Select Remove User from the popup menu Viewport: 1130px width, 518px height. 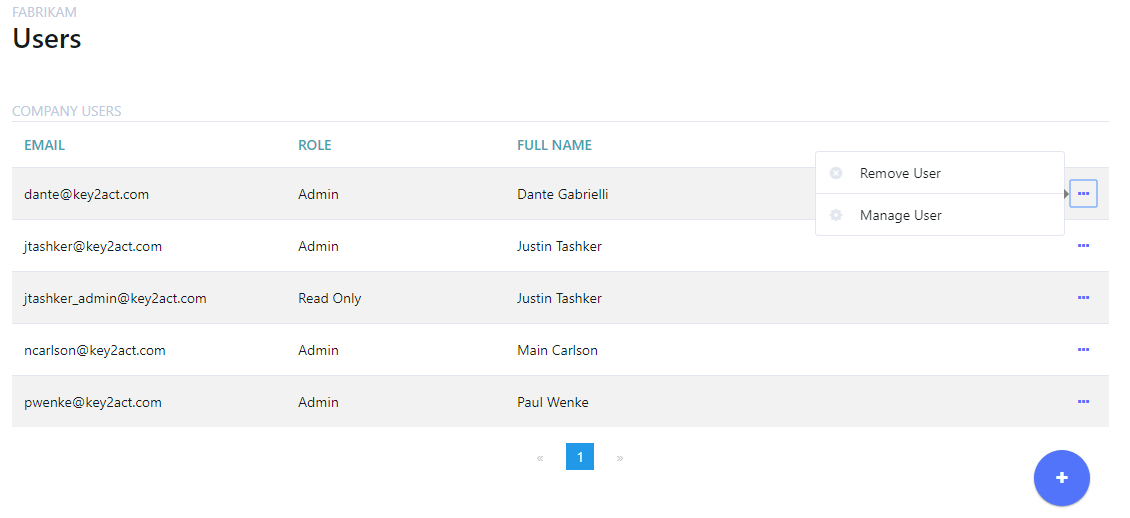[900, 173]
